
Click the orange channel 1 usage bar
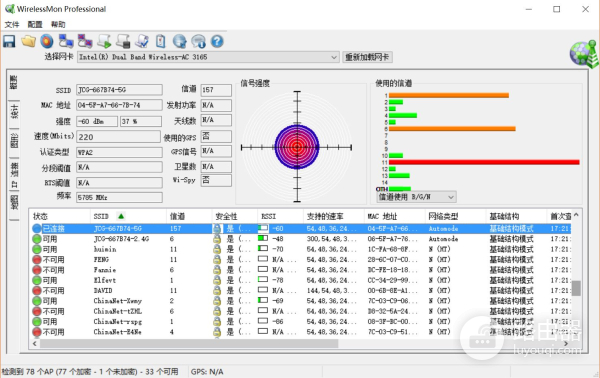449,95
